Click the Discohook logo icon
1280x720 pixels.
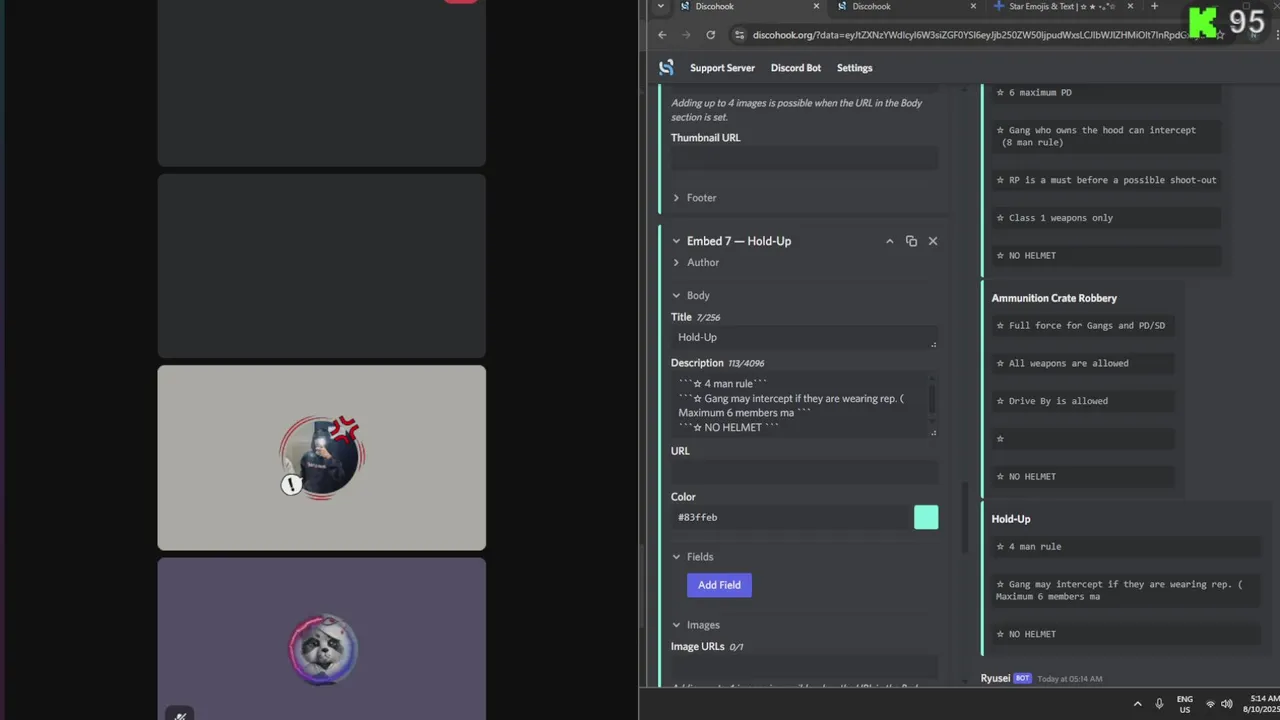(x=666, y=68)
